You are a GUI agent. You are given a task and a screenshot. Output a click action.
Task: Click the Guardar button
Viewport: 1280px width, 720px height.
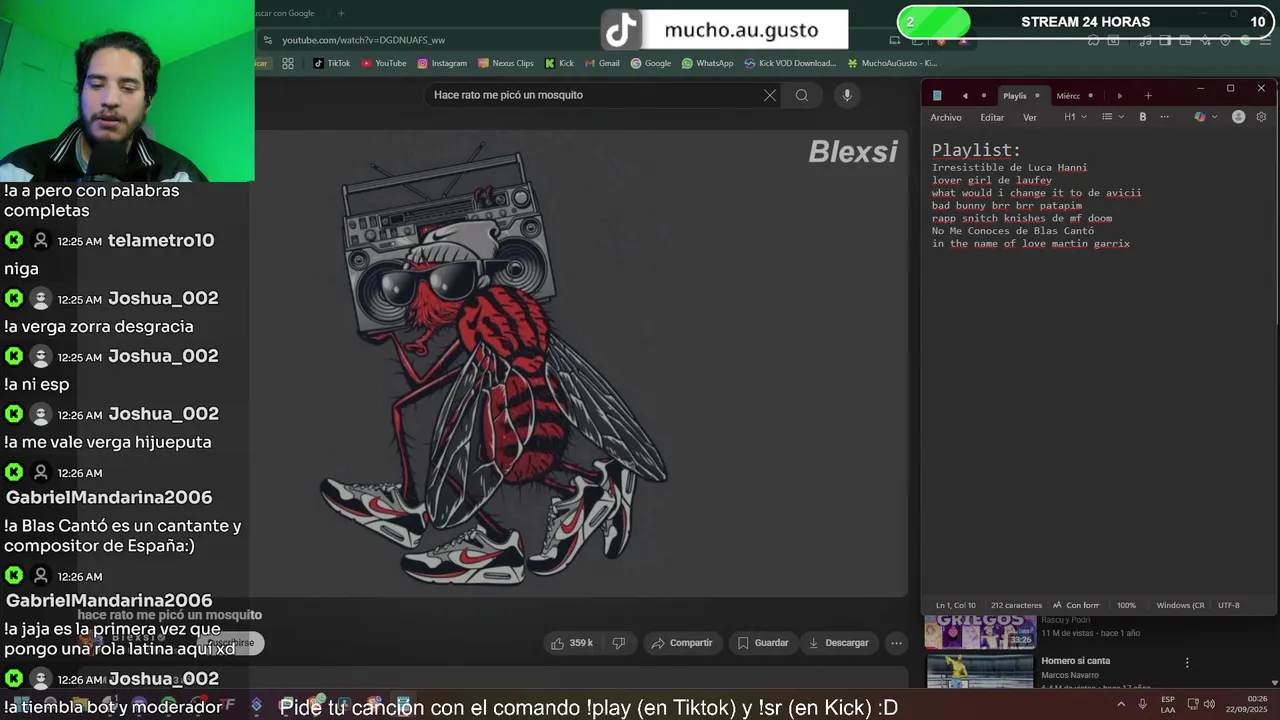coord(763,643)
